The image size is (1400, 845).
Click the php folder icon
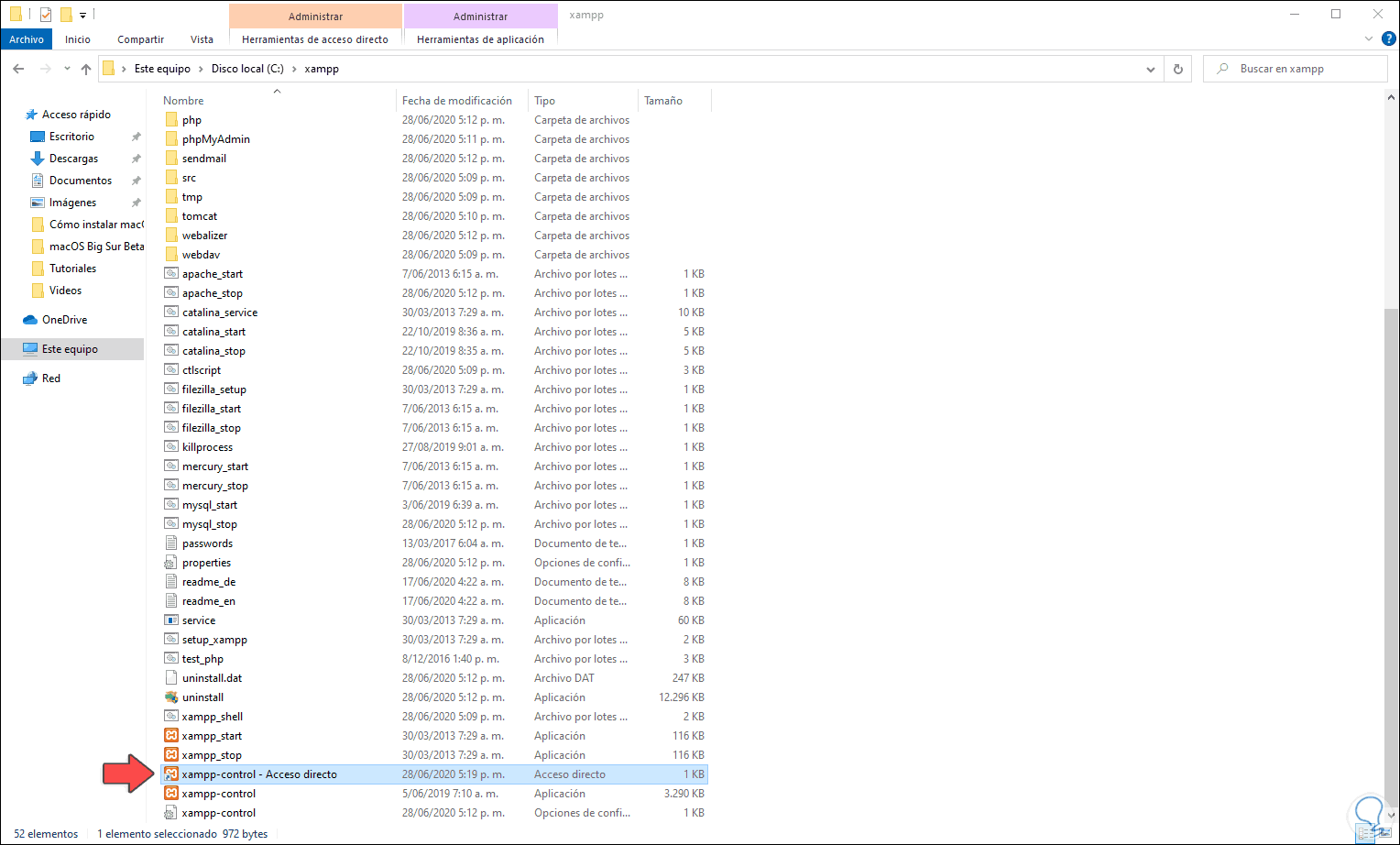171,120
